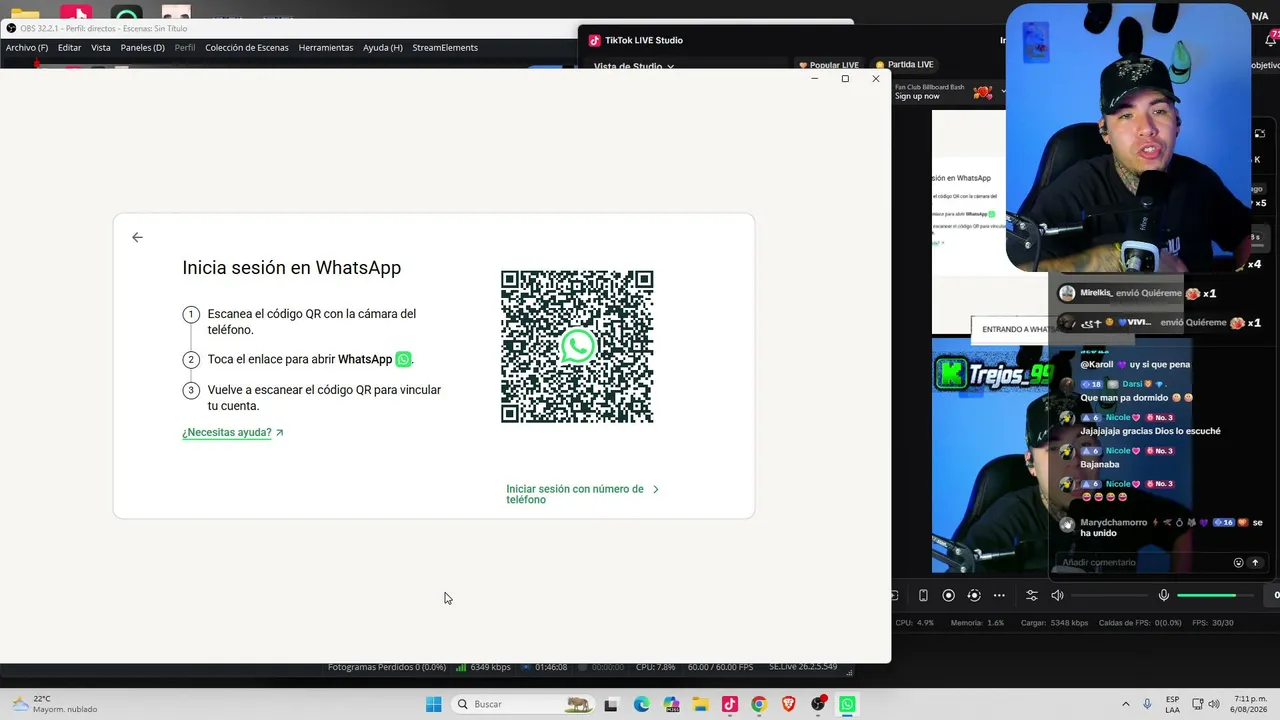Open OBS Studio from taskbar

pos(819,704)
